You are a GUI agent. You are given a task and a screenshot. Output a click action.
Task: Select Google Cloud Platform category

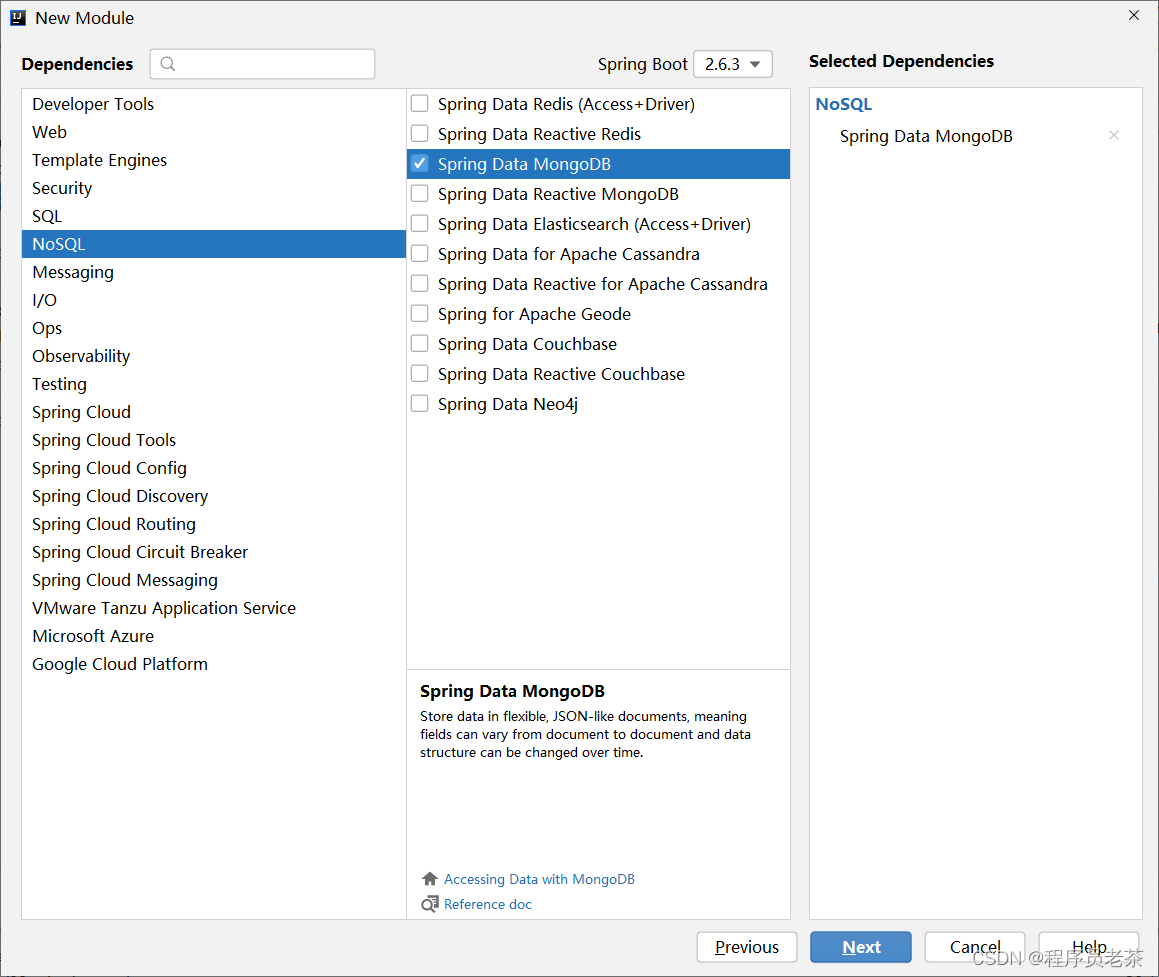click(x=119, y=663)
